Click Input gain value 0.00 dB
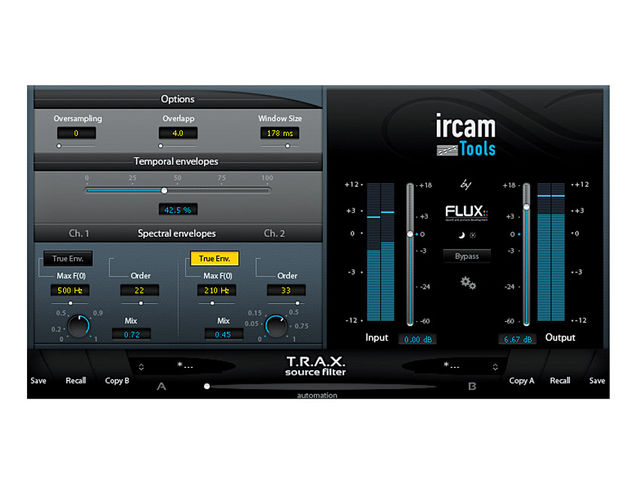 tap(418, 339)
